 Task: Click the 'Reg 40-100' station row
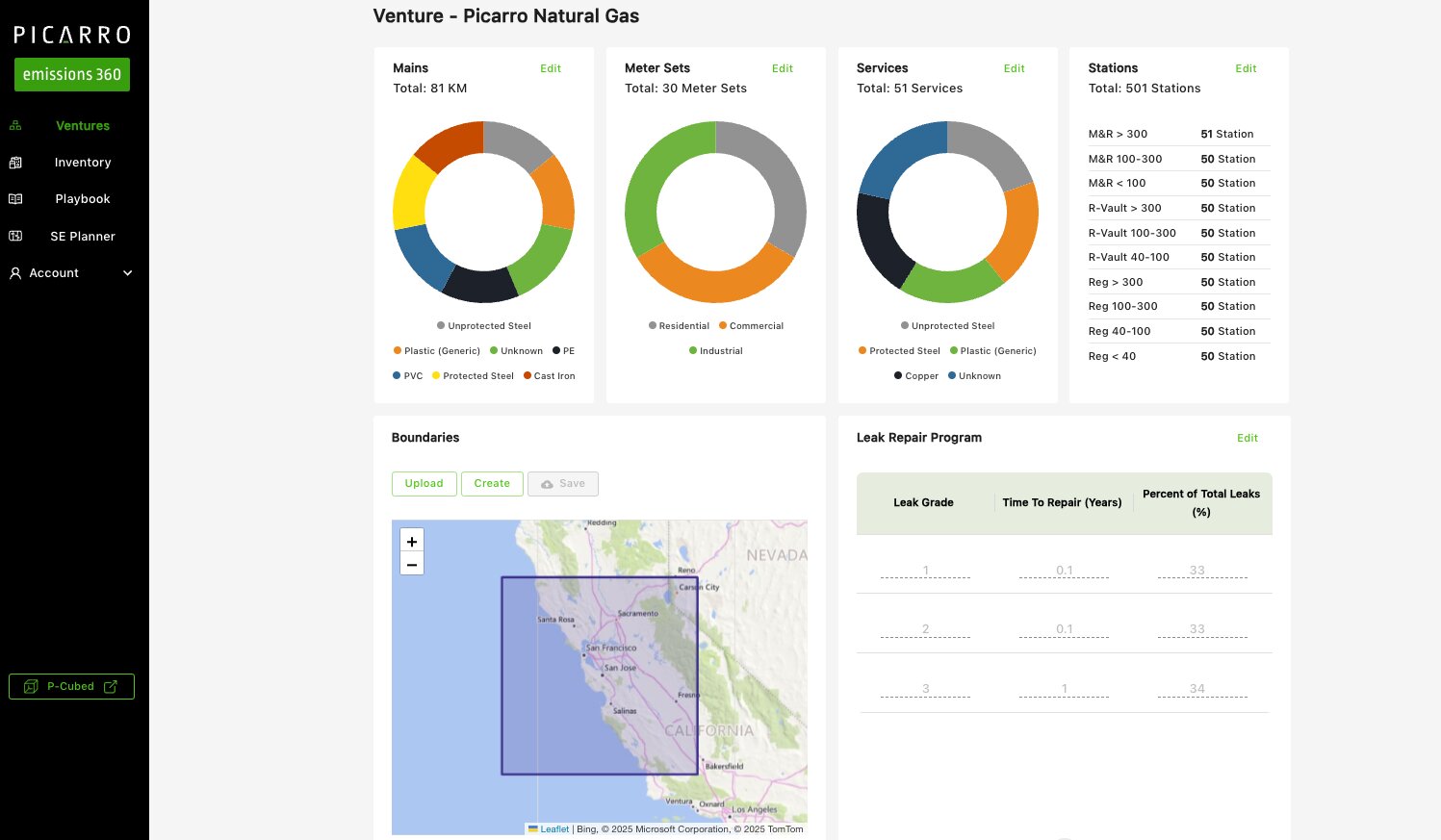pos(1179,331)
